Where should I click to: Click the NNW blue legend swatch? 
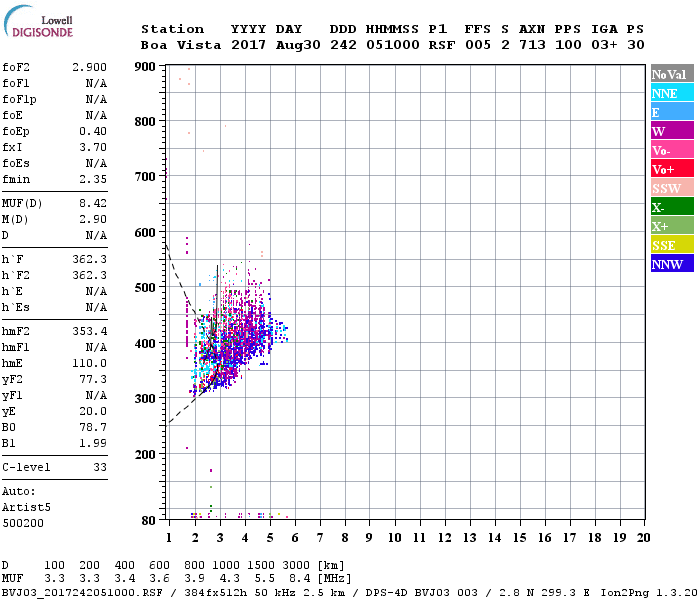(672, 264)
